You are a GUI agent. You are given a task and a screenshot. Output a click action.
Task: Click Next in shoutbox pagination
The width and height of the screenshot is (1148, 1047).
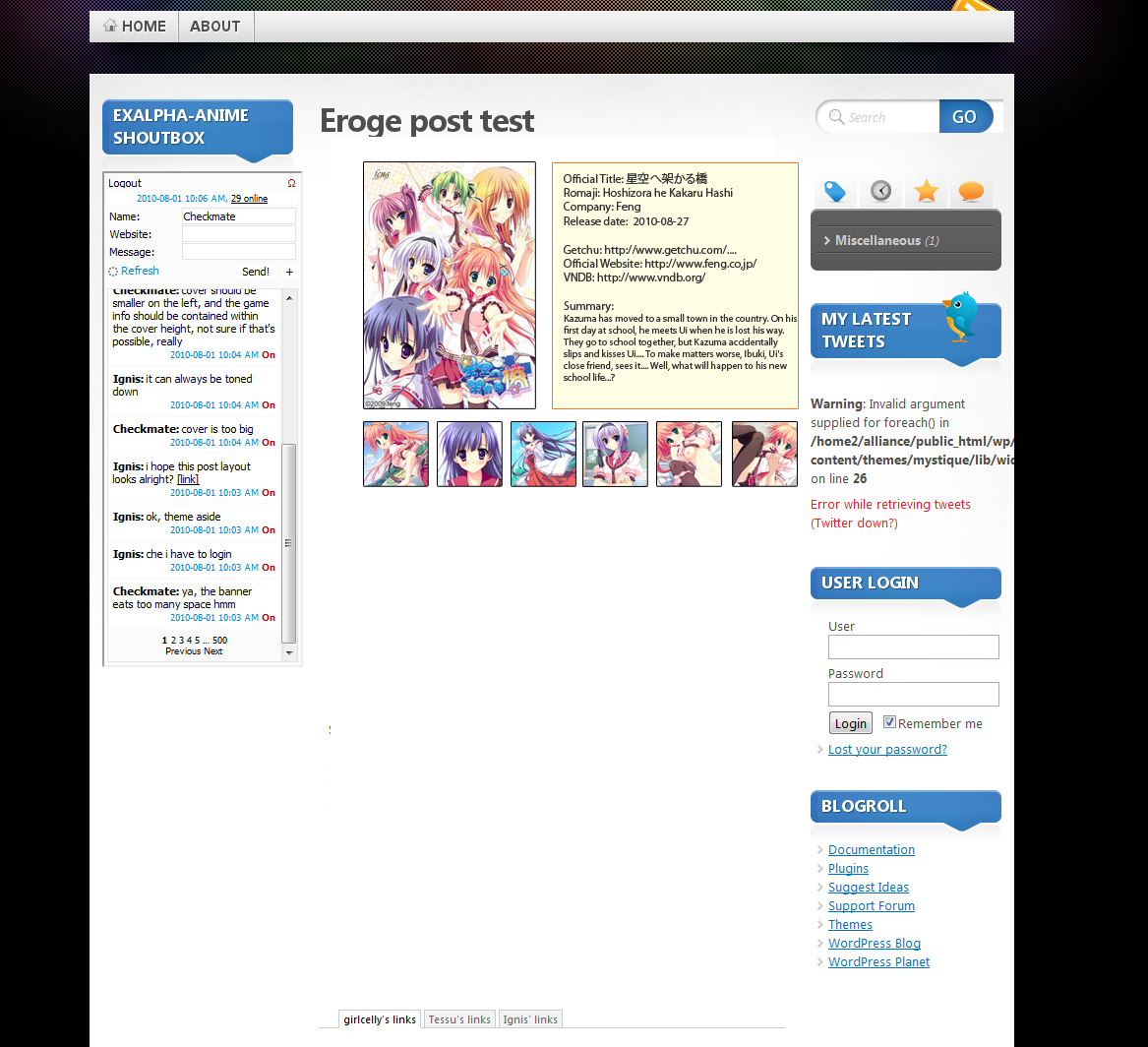pyautogui.click(x=213, y=650)
